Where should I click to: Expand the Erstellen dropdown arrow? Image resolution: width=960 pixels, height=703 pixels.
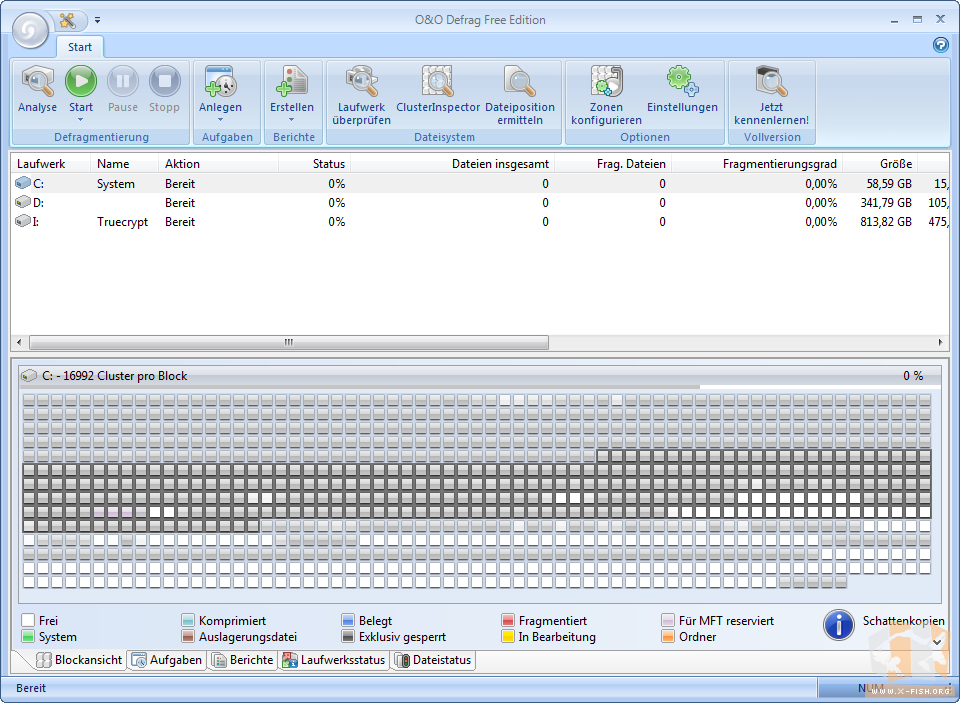[x=292, y=120]
